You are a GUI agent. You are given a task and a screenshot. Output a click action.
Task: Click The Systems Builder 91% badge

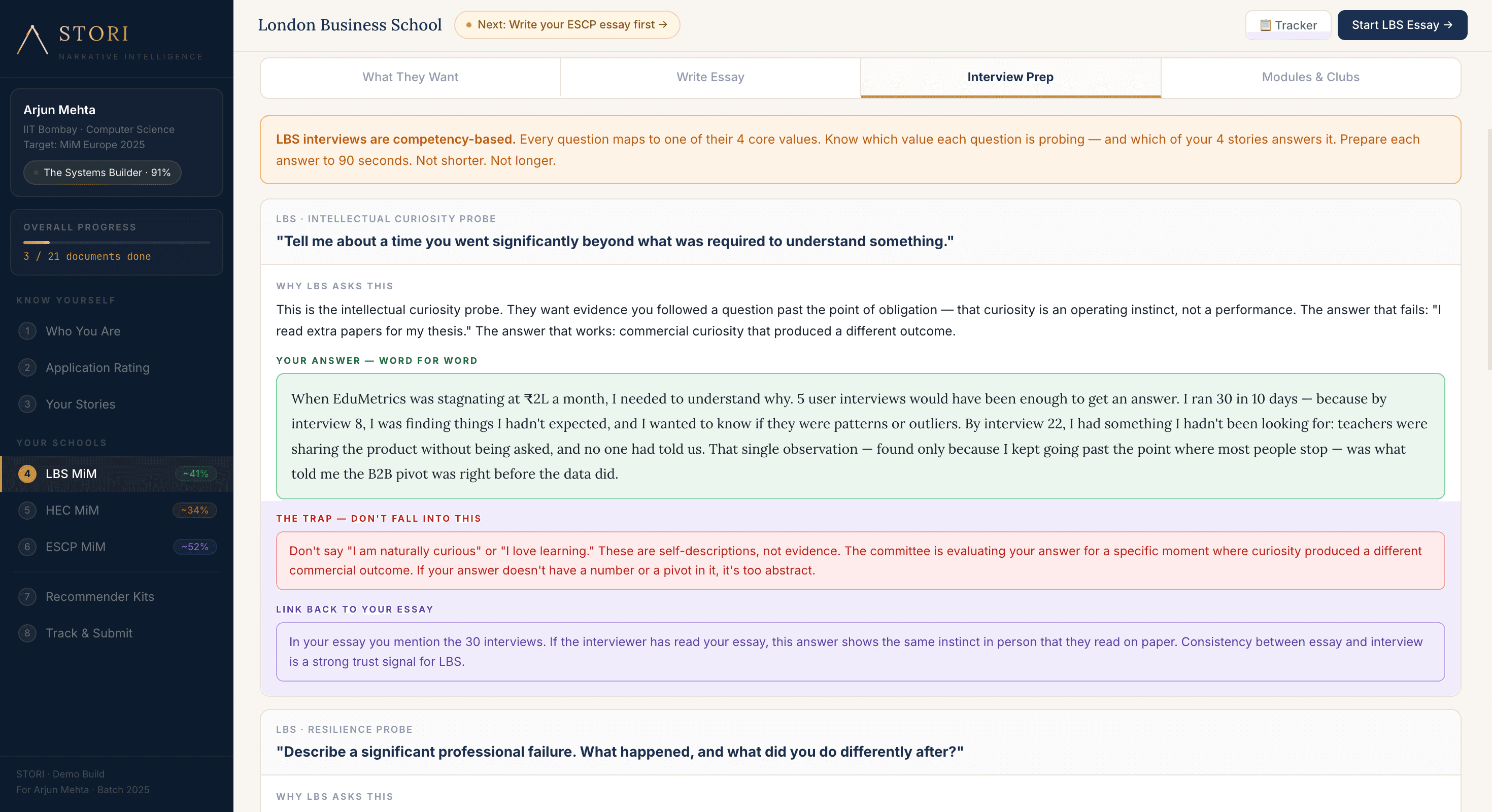pyautogui.click(x=102, y=173)
